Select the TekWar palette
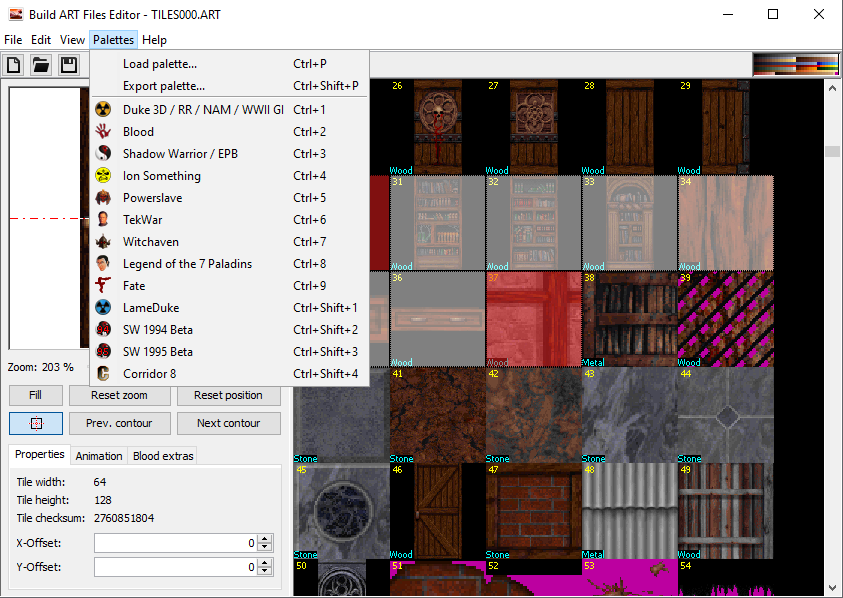Viewport: 843px width, 598px height. click(230, 220)
